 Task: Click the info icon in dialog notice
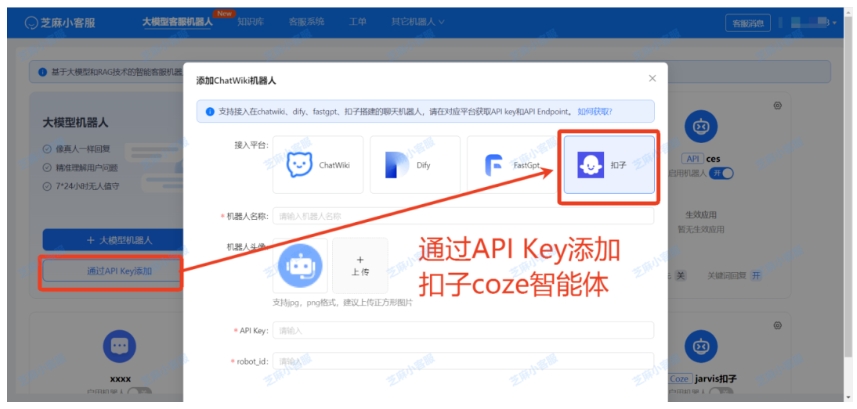[x=210, y=112]
